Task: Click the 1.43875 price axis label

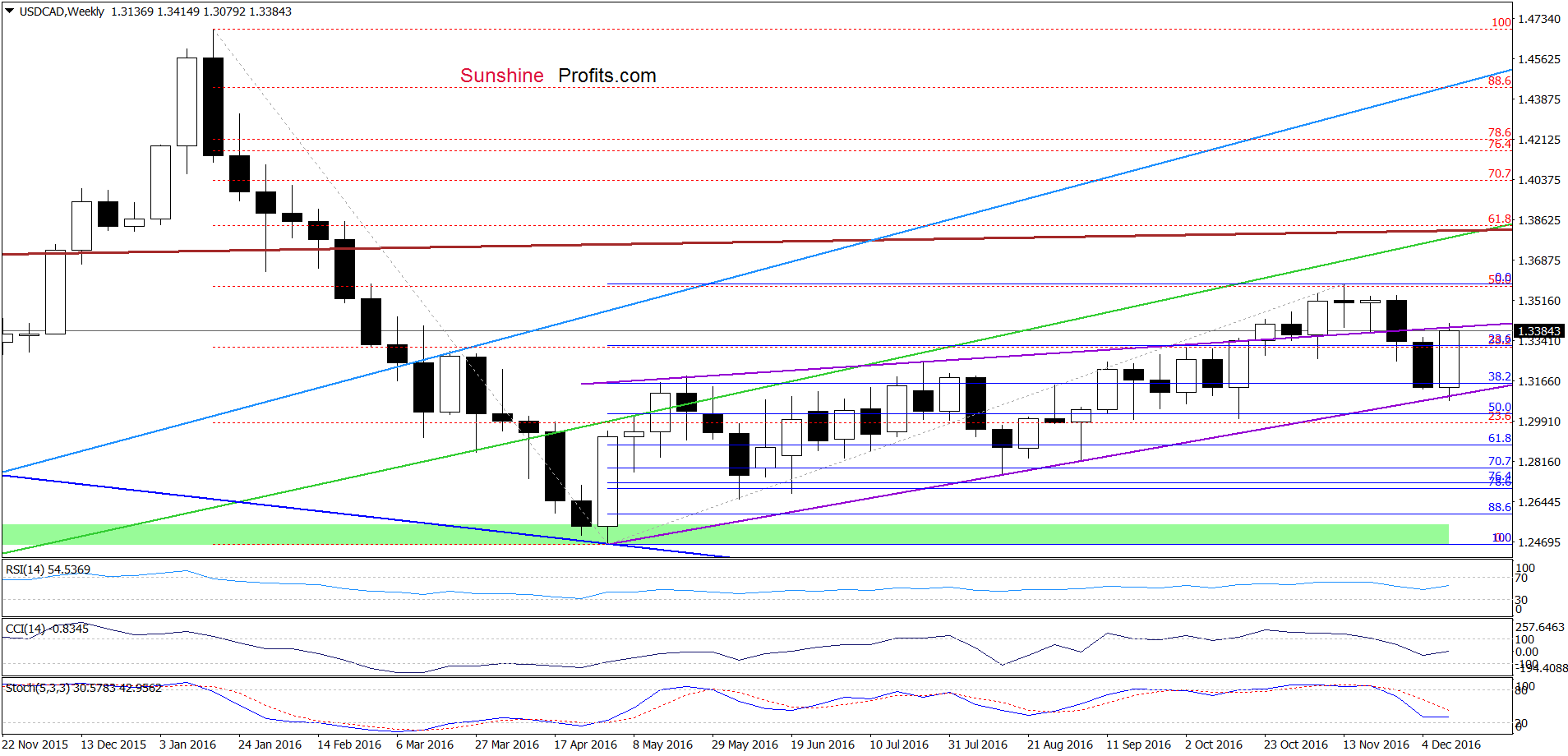Action: (1538, 99)
